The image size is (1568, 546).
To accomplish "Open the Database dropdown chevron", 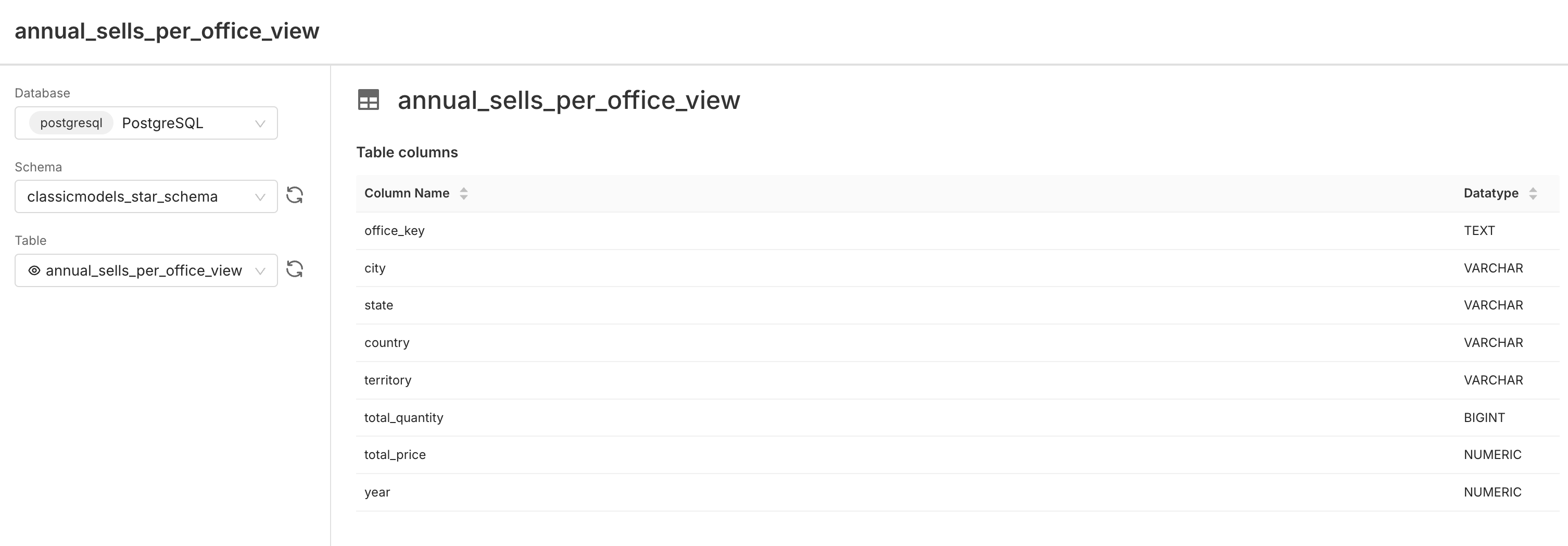I will pyautogui.click(x=260, y=123).
